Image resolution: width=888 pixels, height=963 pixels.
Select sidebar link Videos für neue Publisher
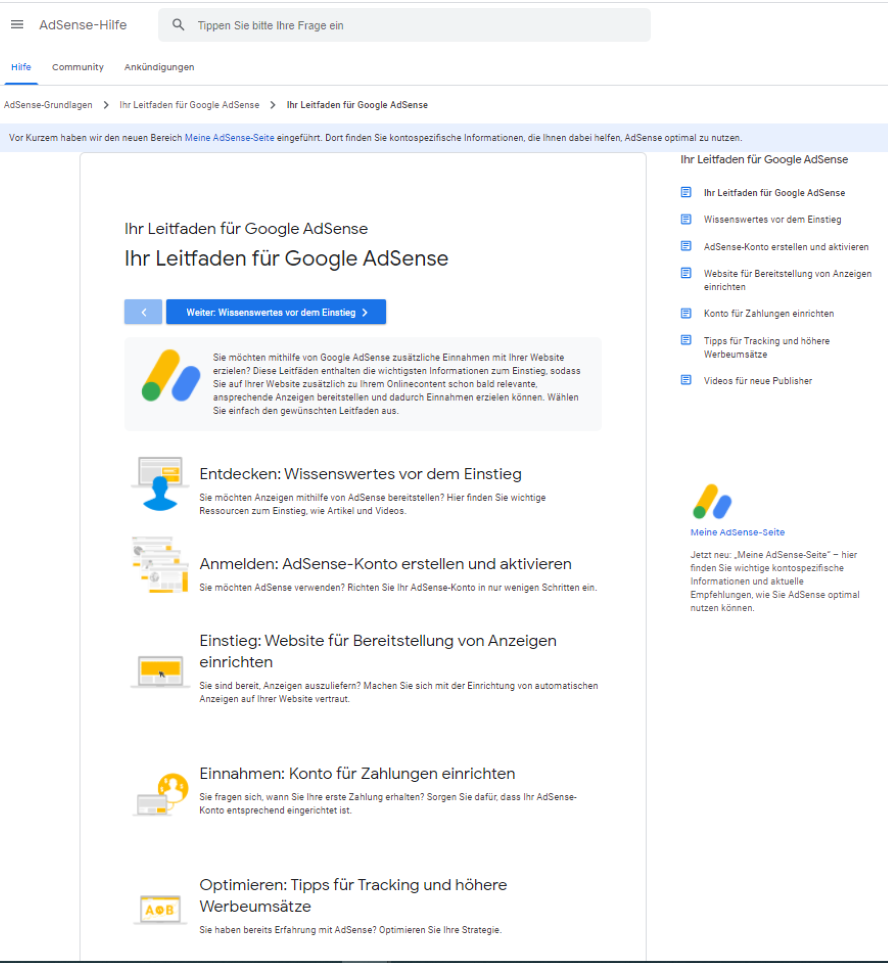758,380
